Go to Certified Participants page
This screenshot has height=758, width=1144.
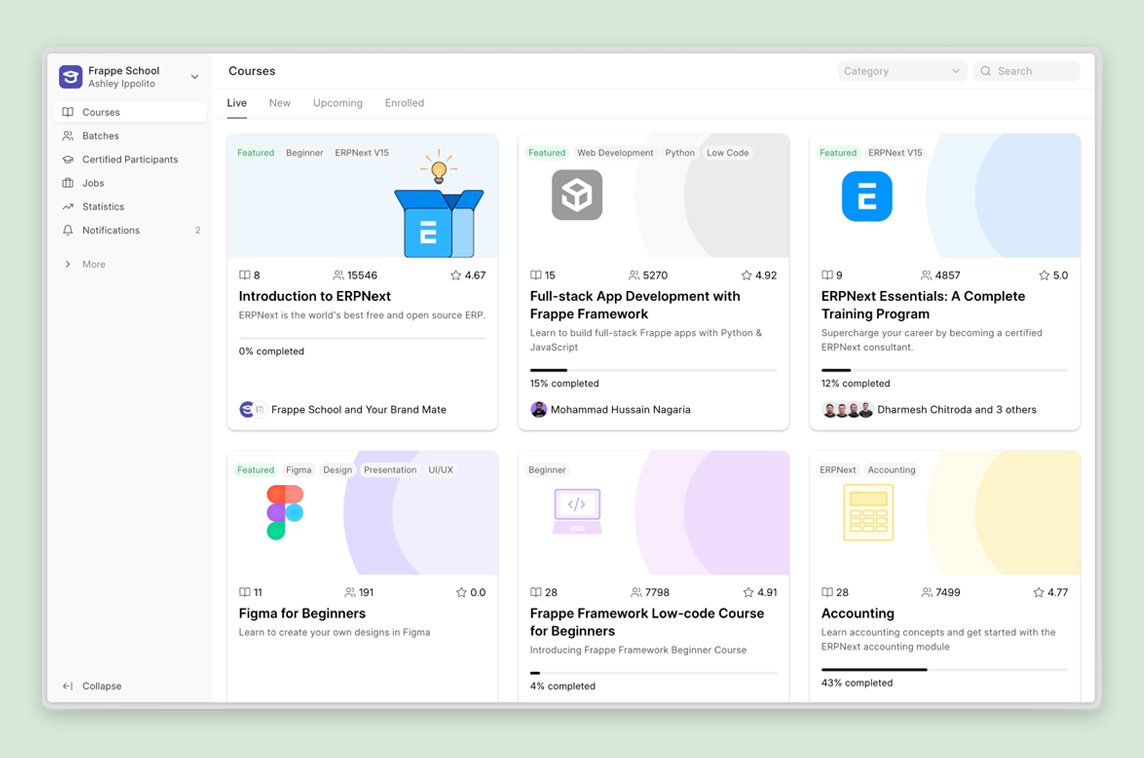[x=130, y=159]
